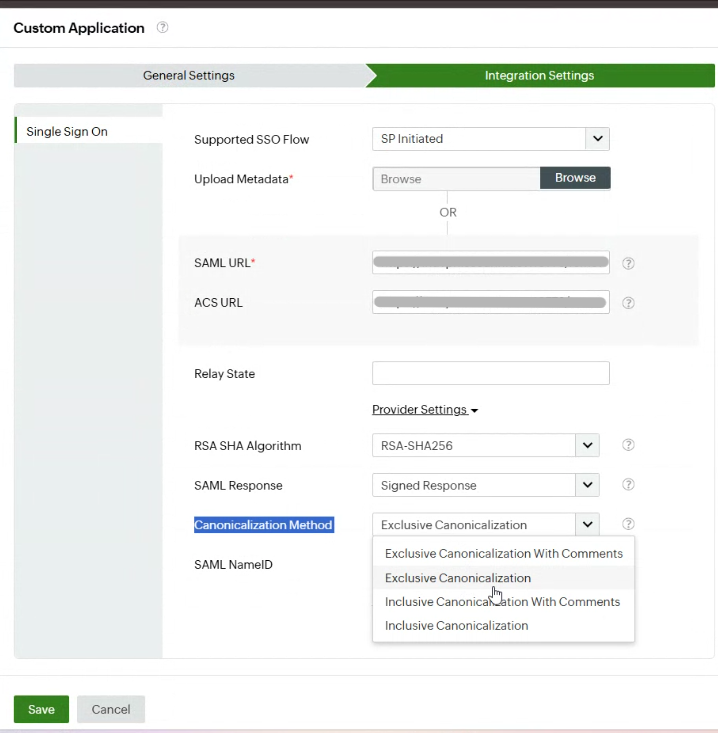Screen dimensions: 718x733
Task: Collapse the Canonicalization Method dropdown arrow
Action: pyautogui.click(x=587, y=524)
